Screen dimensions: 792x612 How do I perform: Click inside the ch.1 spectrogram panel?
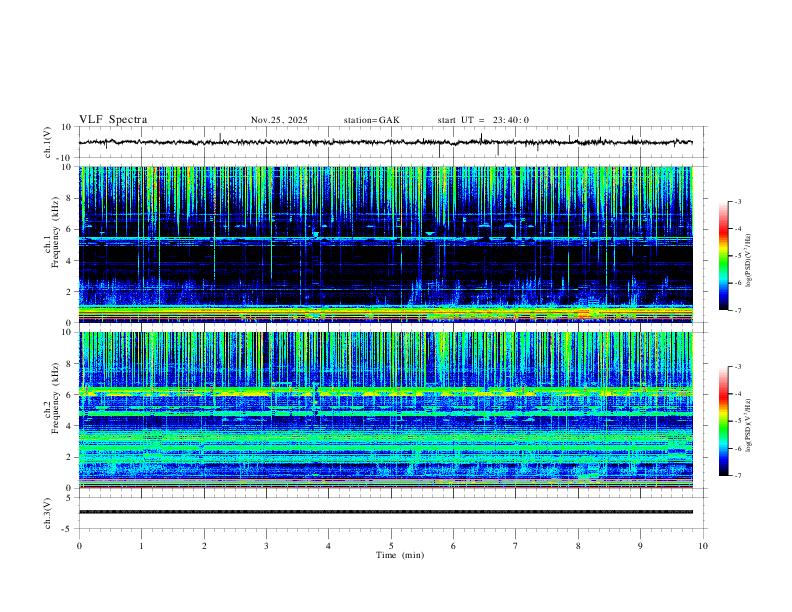[385, 244]
